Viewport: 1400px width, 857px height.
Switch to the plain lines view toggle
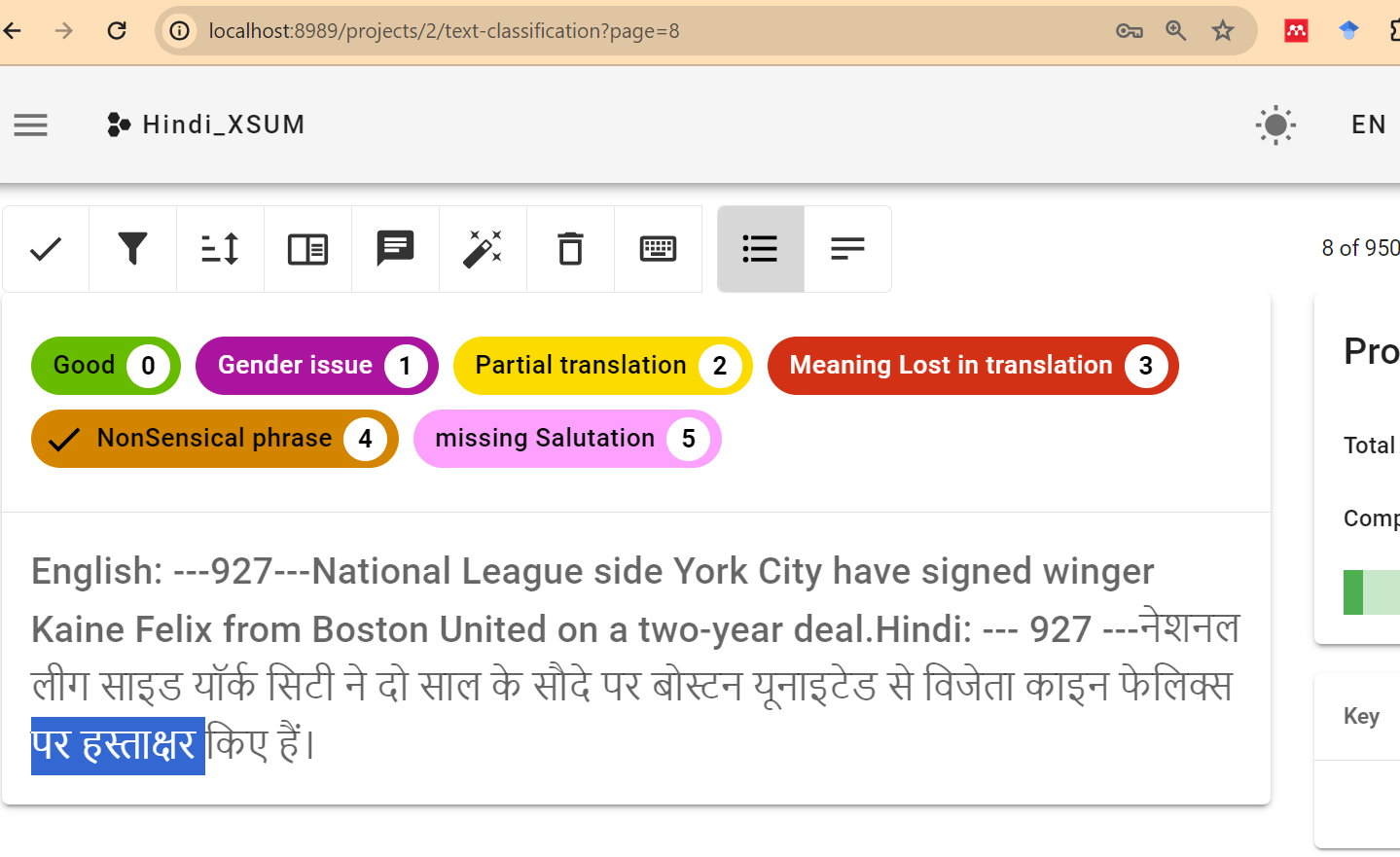847,249
